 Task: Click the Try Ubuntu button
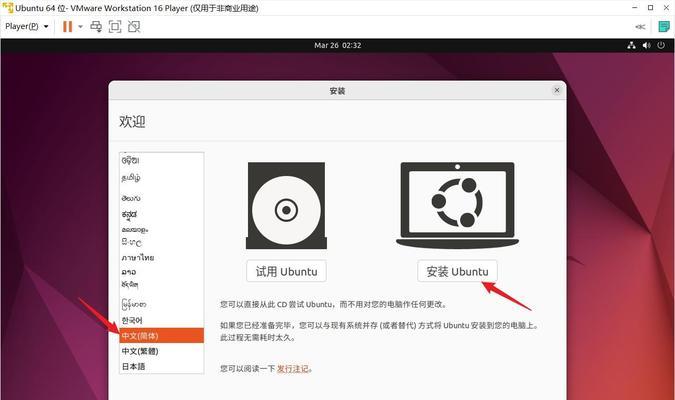click(286, 271)
